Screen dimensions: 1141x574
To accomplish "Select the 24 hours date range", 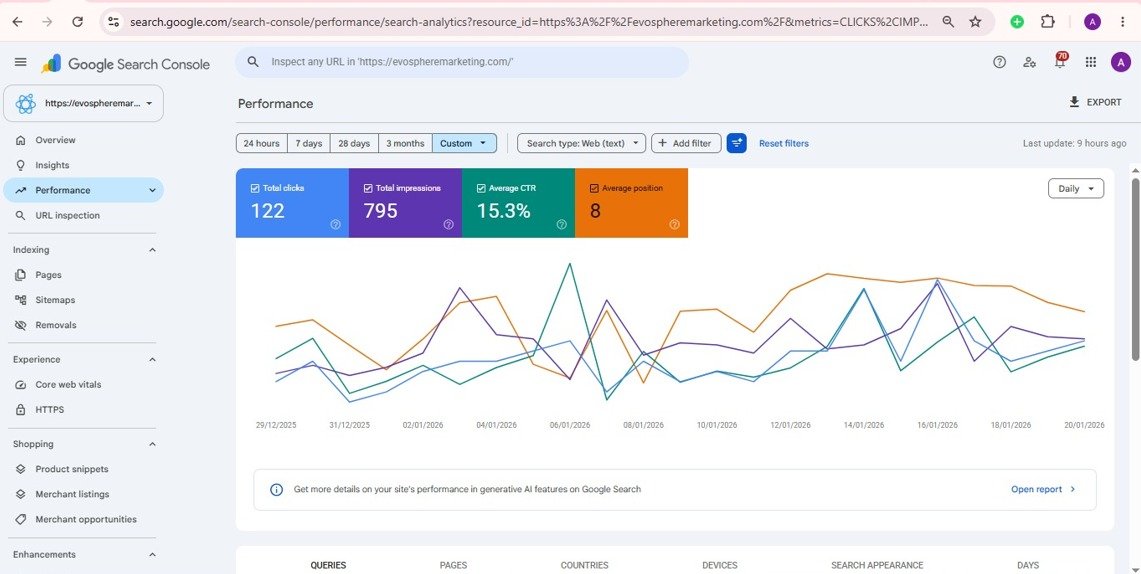I will (x=262, y=143).
